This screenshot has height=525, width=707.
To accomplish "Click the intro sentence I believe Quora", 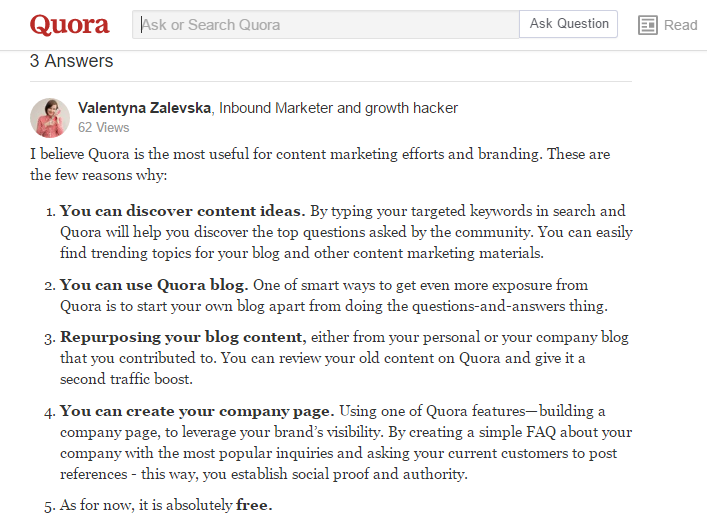I will pos(320,164).
